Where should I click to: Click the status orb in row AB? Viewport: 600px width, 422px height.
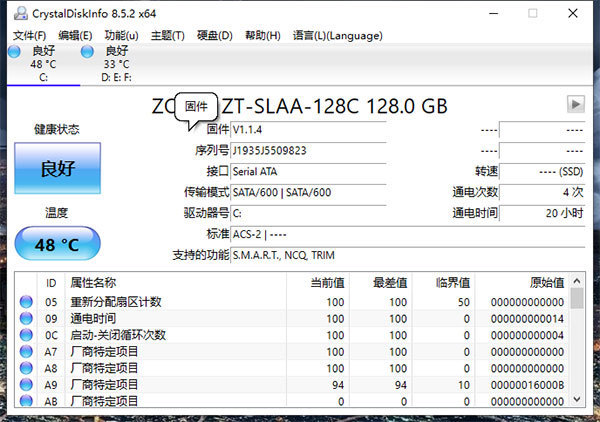pos(26,401)
